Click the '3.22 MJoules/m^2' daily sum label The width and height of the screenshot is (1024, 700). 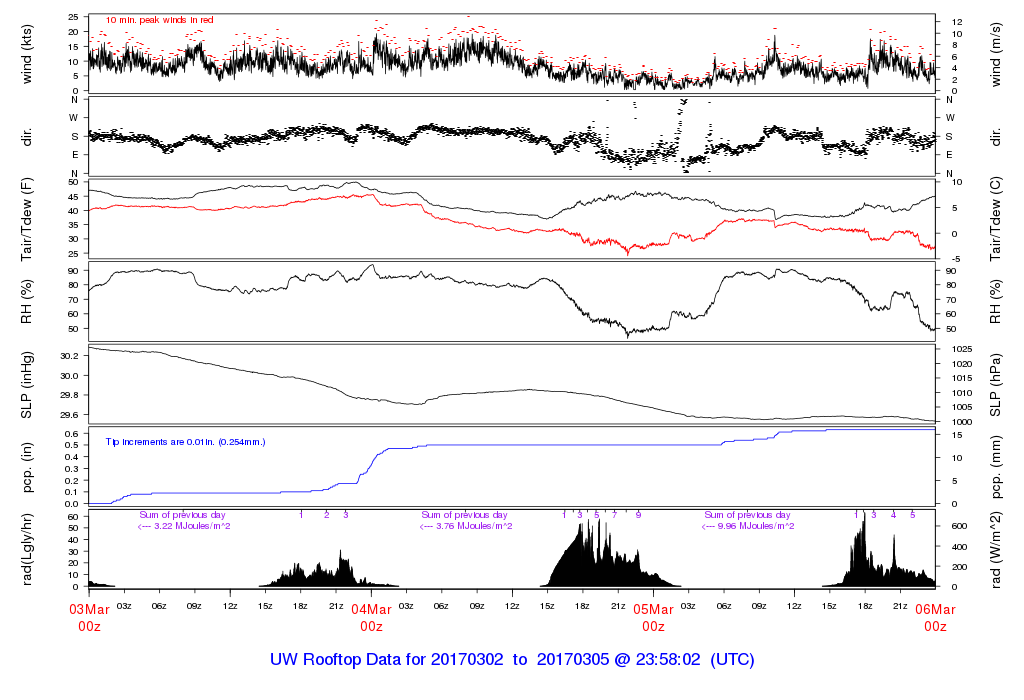192,526
